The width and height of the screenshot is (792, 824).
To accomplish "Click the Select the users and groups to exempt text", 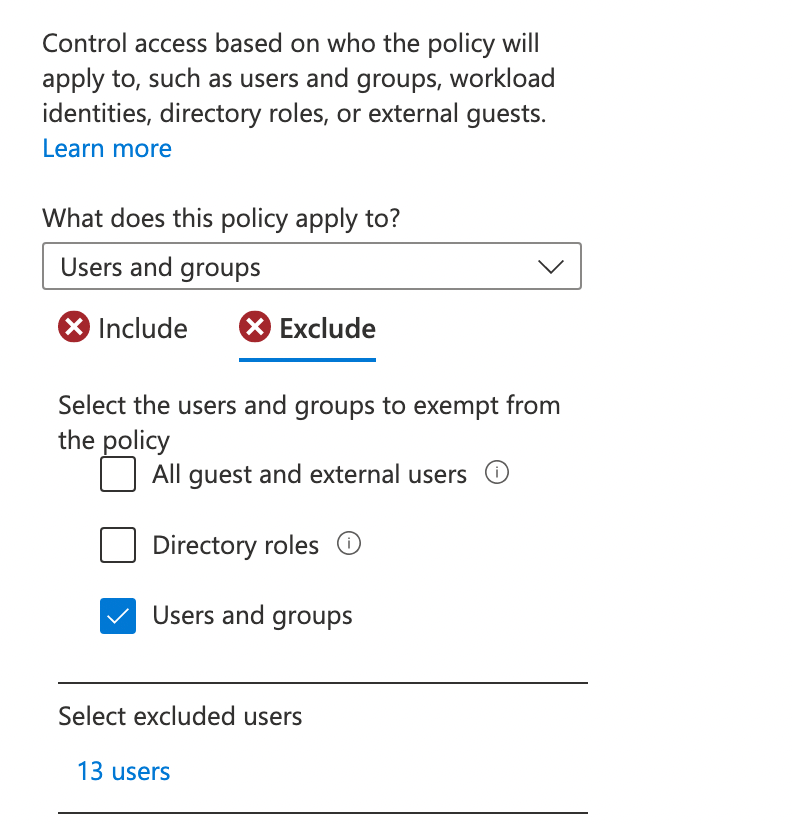I will point(308,406).
